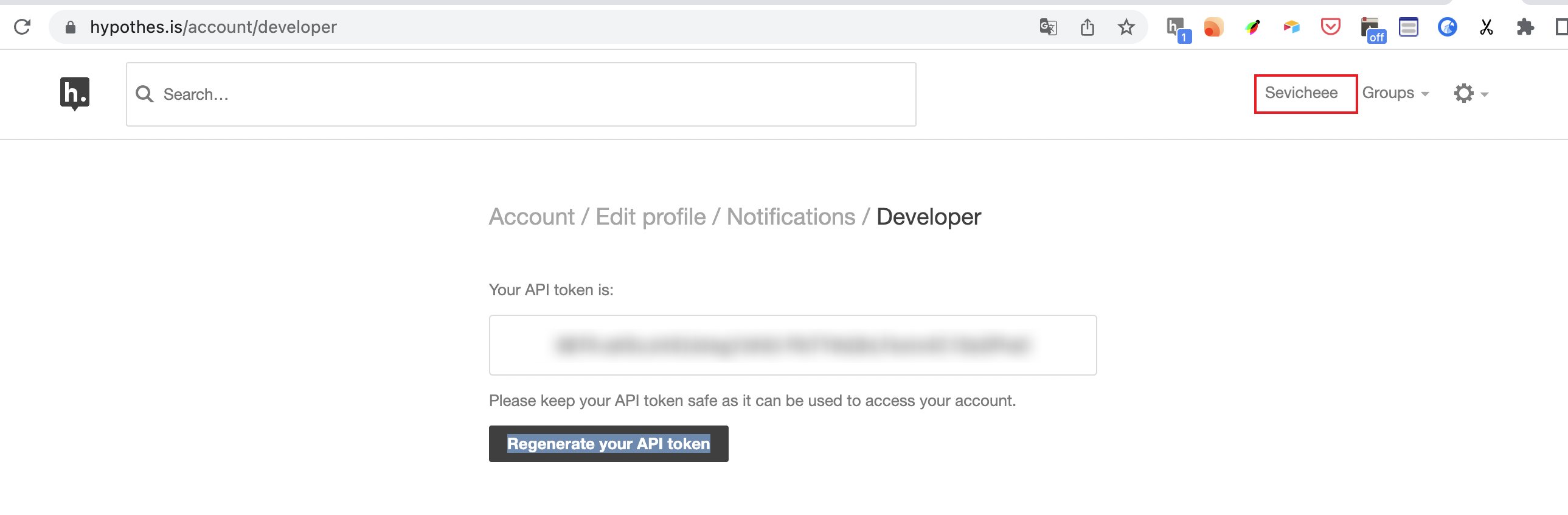Open the settings gear dropdown
Image resolution: width=1568 pixels, height=515 pixels.
(1471, 93)
